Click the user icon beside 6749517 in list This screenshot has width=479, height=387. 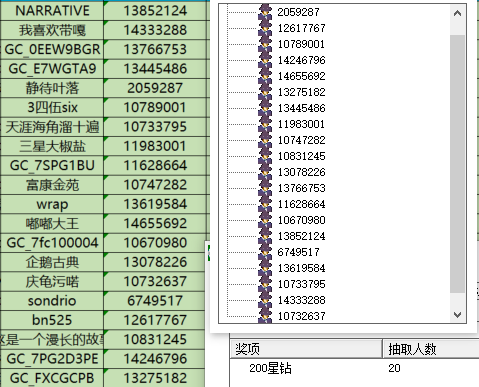point(265,252)
